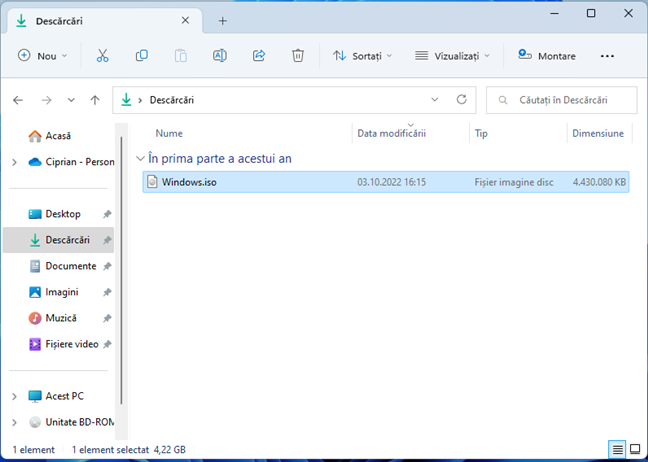Viewport: 648px width, 462px height.
Task: Open Acest PC in the sidebar
Action: (x=56, y=396)
